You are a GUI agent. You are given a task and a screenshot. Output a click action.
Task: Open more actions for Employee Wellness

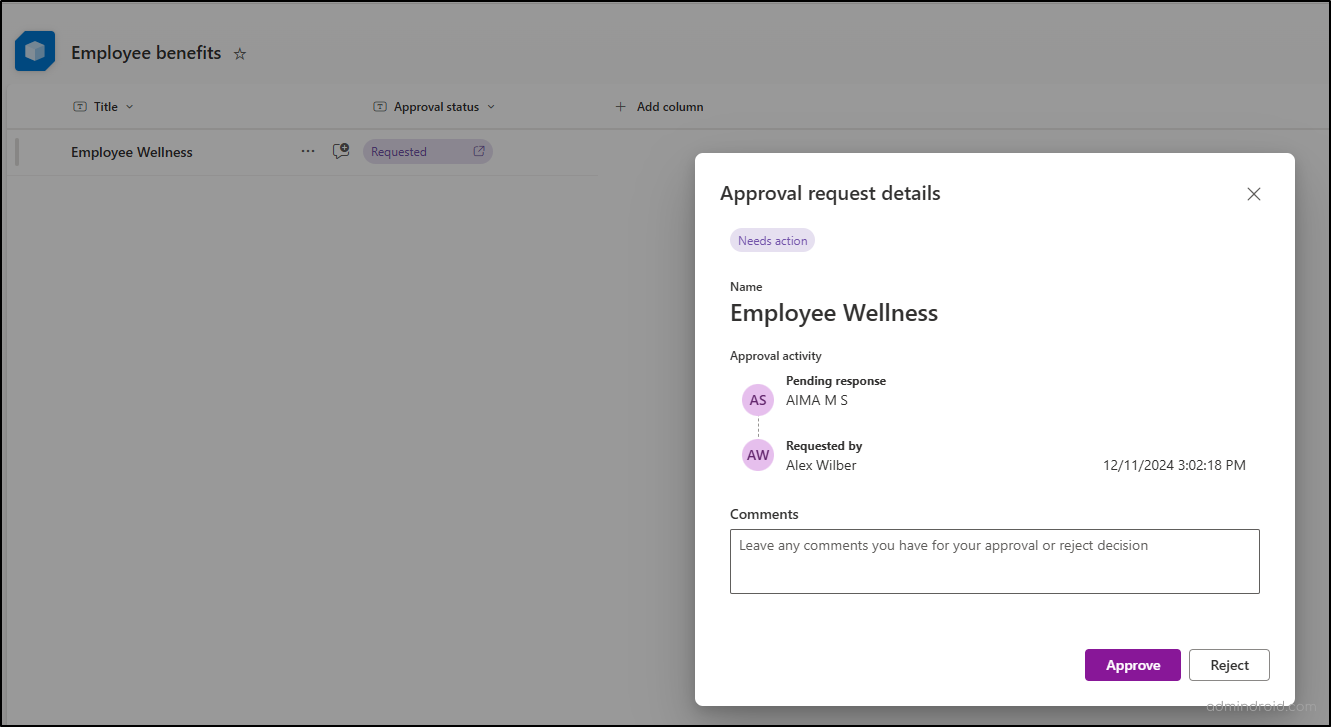pyautogui.click(x=307, y=151)
